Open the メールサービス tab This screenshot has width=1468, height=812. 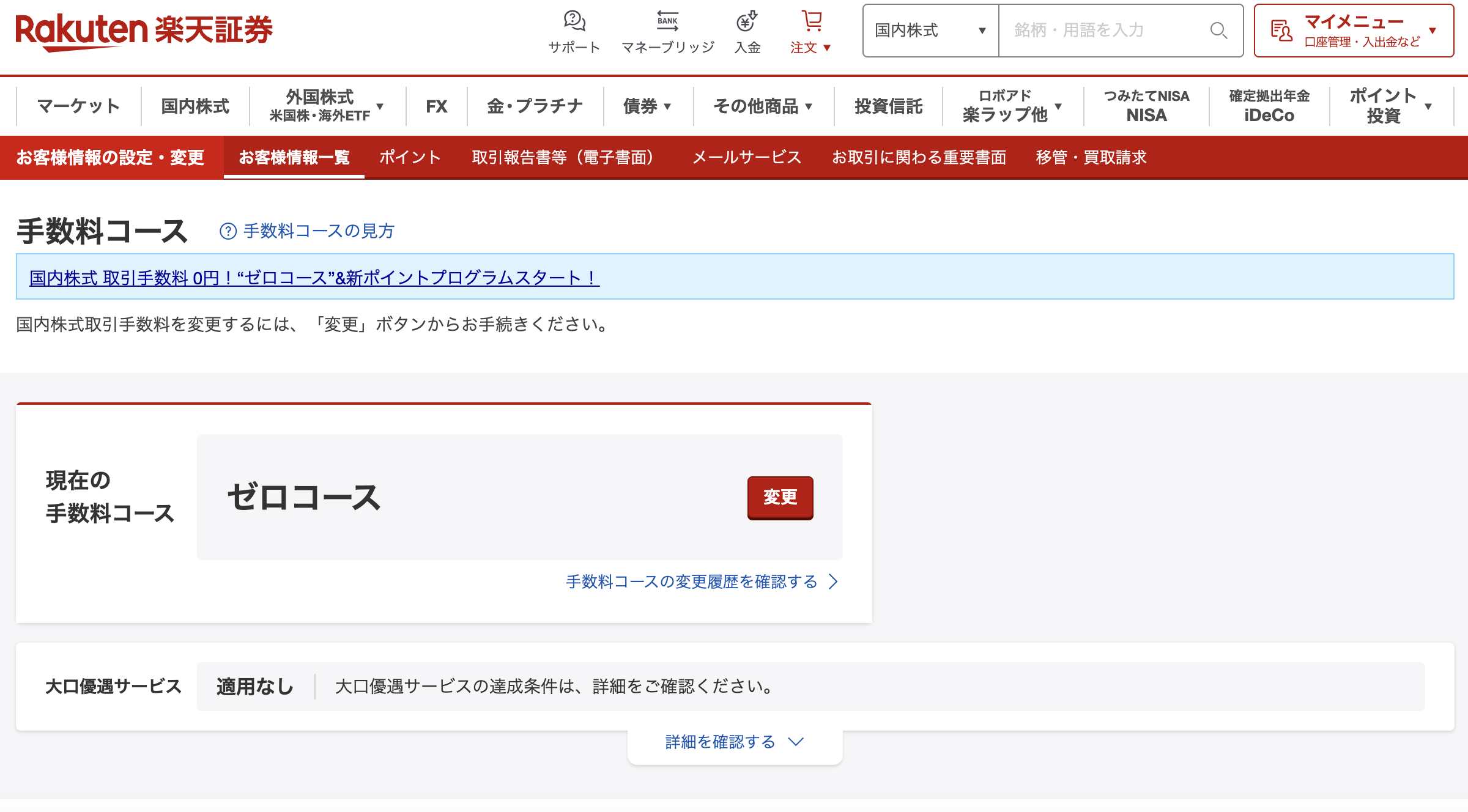tap(747, 157)
